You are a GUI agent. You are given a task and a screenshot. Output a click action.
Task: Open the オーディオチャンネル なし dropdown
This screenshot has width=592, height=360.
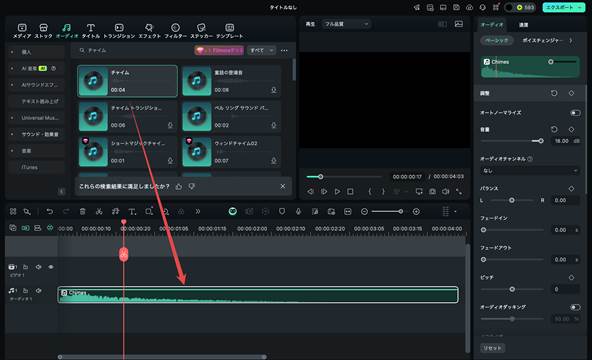529,171
